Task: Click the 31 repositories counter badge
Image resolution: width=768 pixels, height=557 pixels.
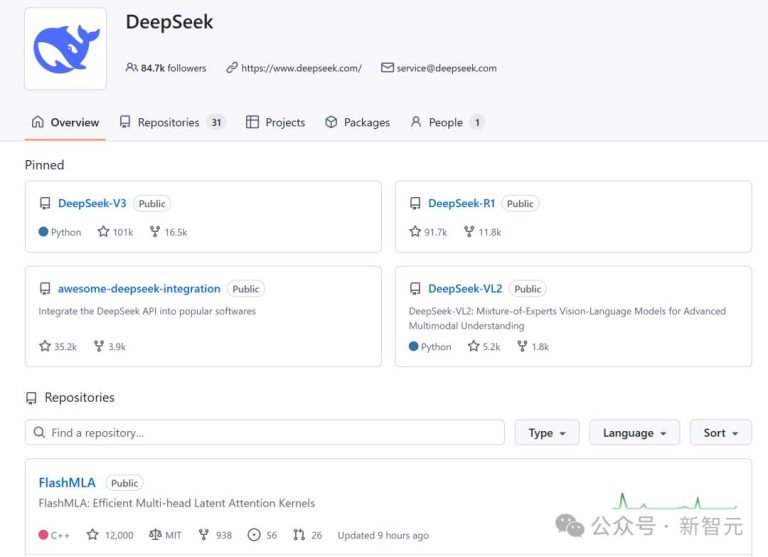Action: (x=216, y=122)
